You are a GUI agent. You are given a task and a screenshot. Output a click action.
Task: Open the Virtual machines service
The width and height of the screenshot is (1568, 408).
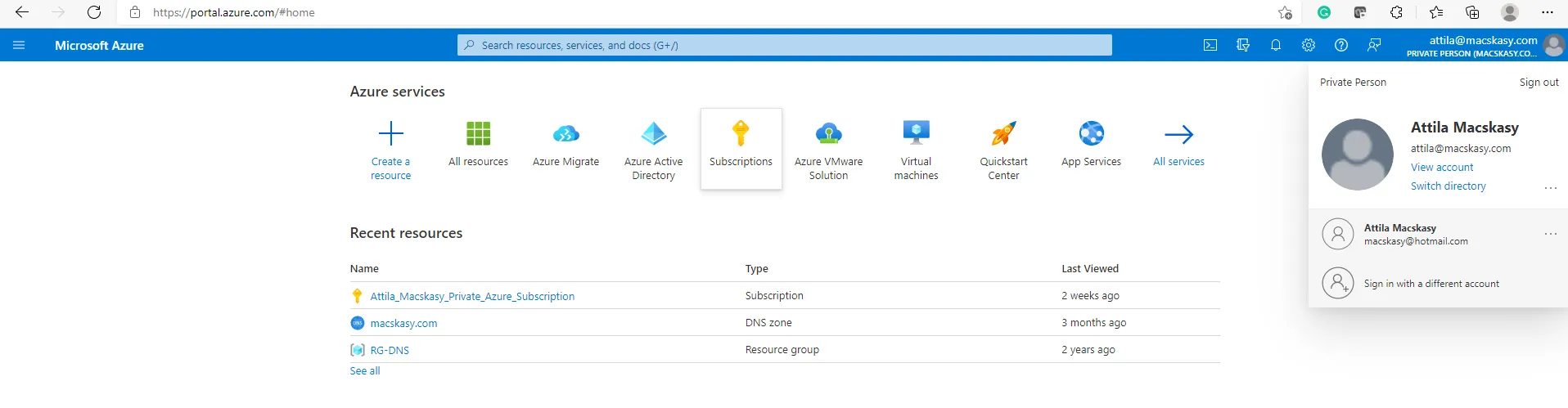(916, 149)
